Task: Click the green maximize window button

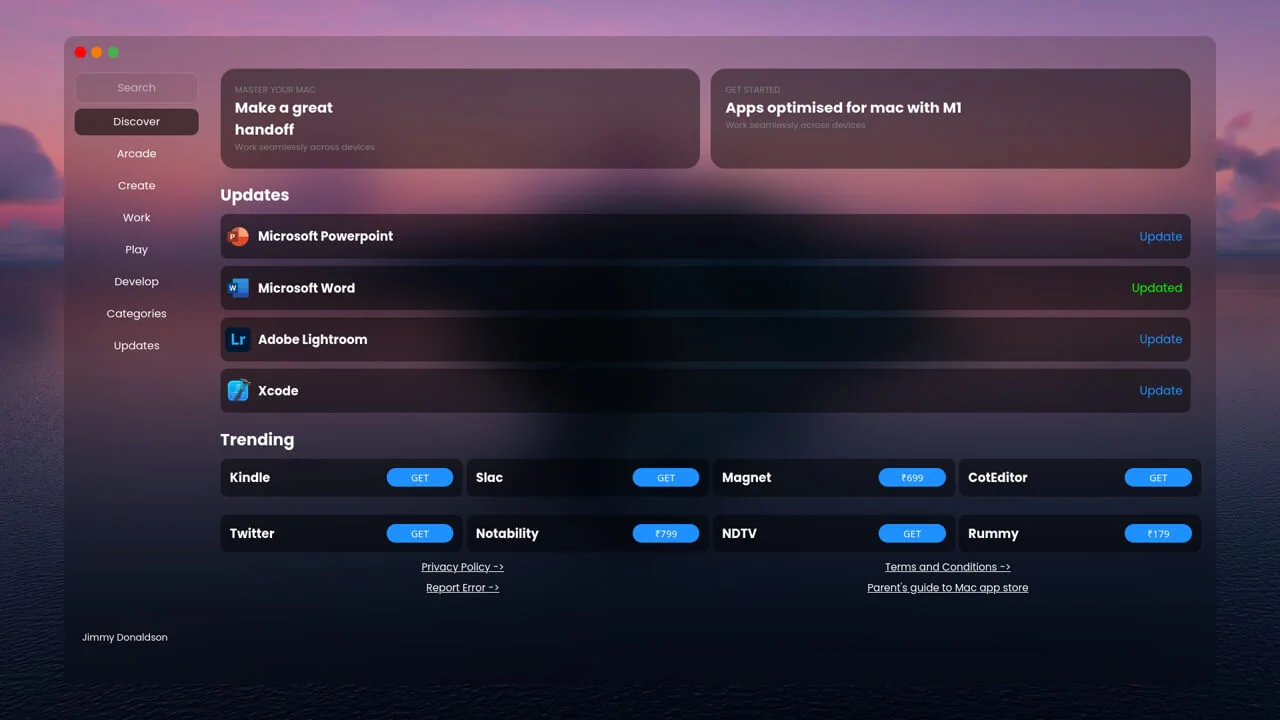Action: (x=113, y=52)
